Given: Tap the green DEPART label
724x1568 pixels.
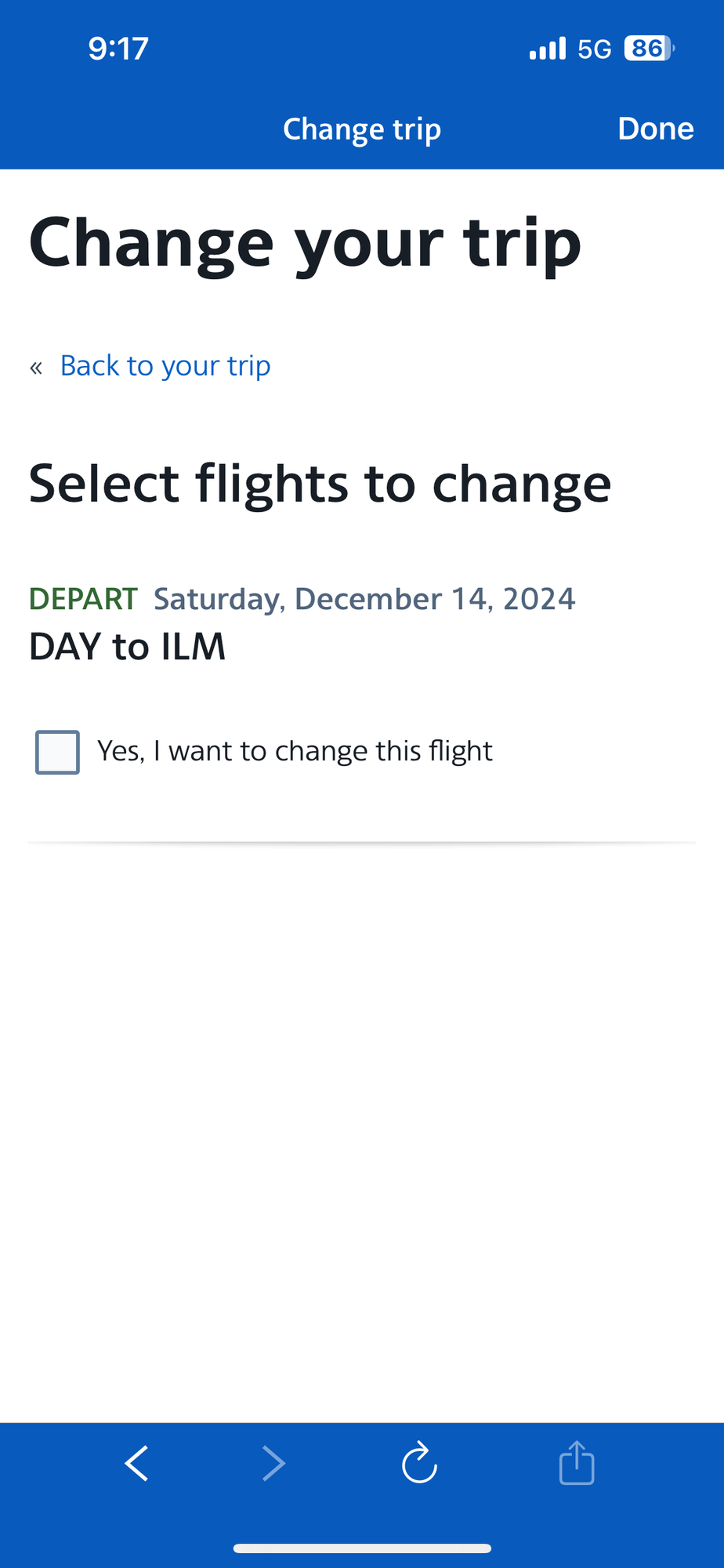Looking at the screenshot, I should (83, 599).
